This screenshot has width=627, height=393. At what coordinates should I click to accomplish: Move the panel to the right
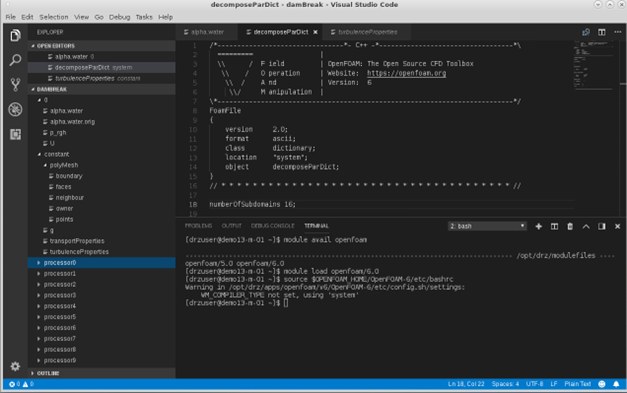coord(601,226)
